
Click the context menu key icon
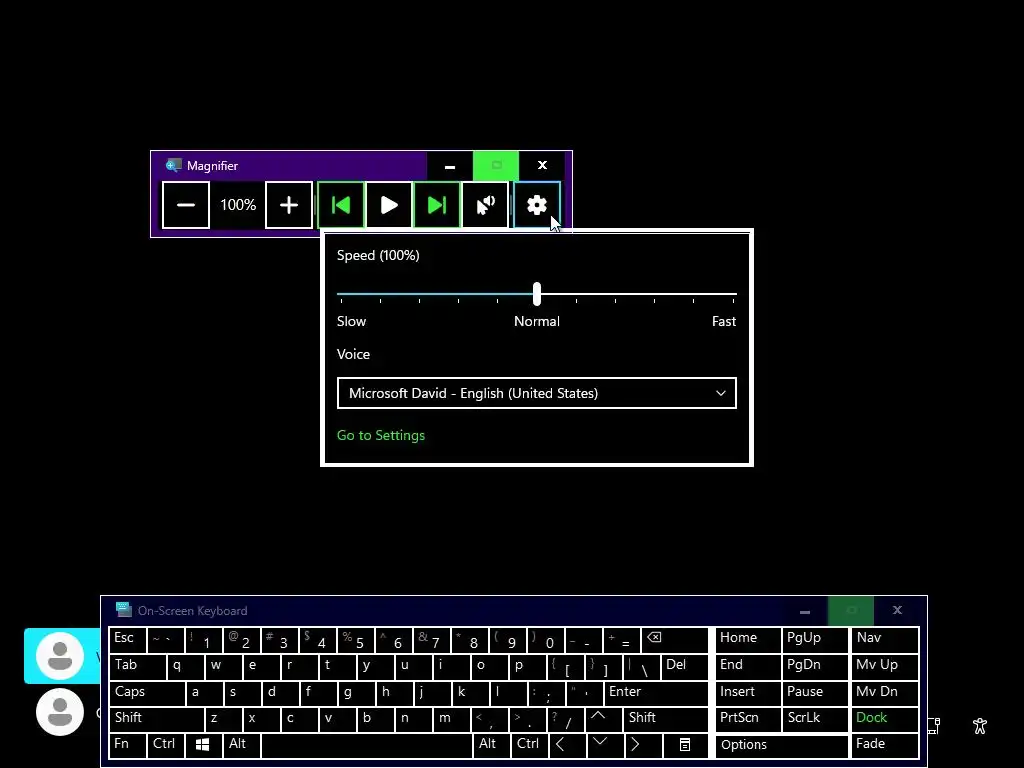tap(685, 745)
